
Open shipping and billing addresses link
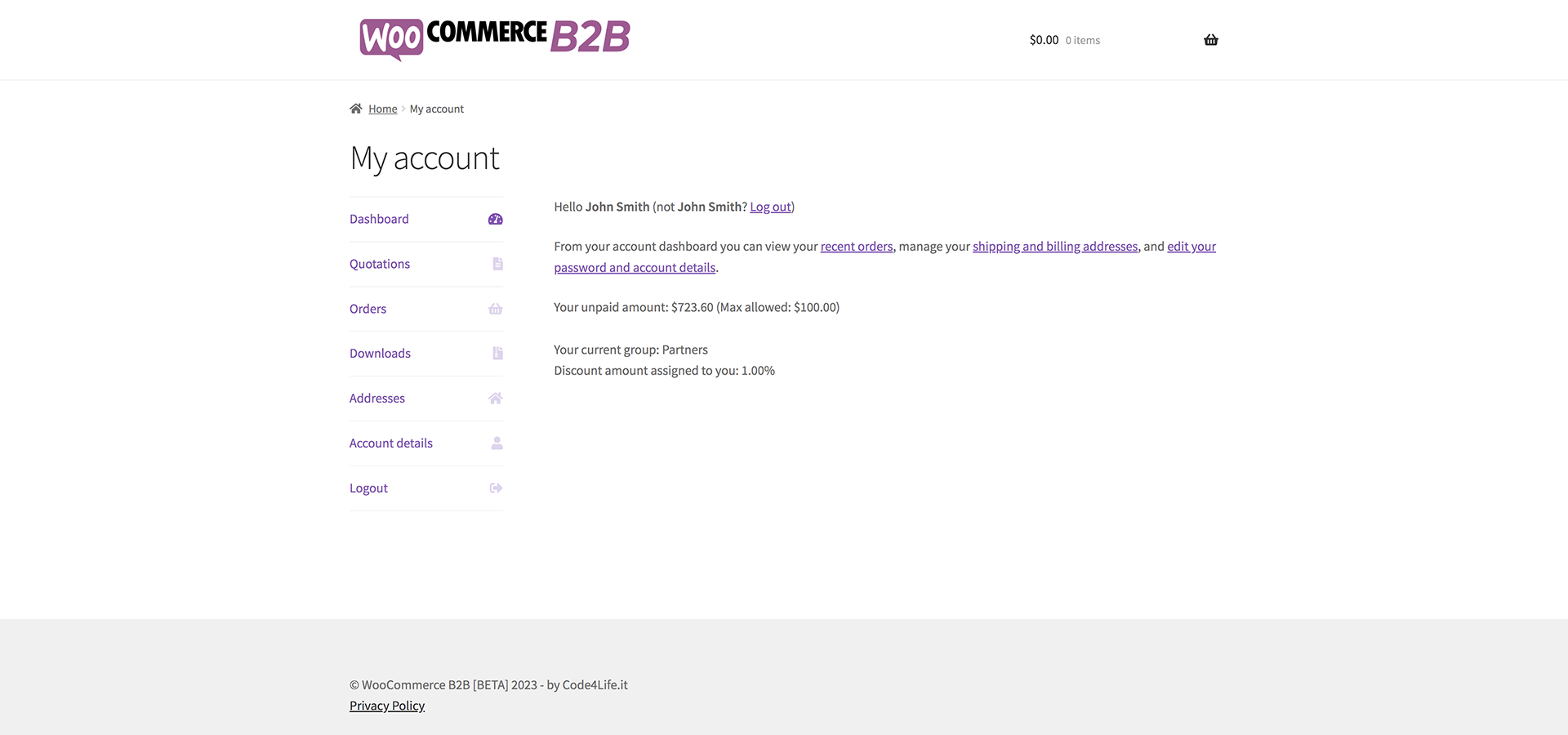[1055, 247]
